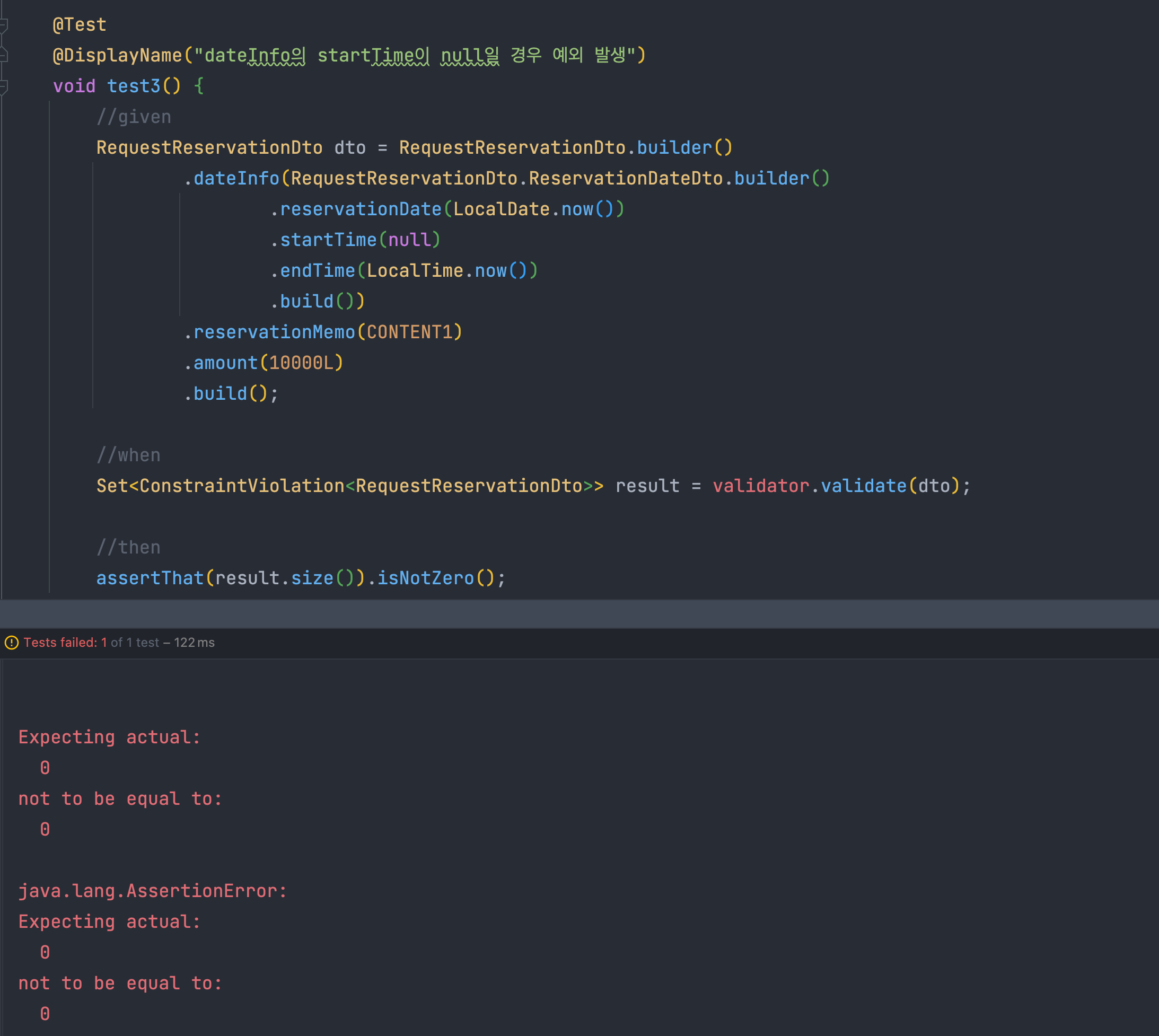
Task: Click first 'Expecting actual:' output line
Action: pyautogui.click(x=109, y=738)
